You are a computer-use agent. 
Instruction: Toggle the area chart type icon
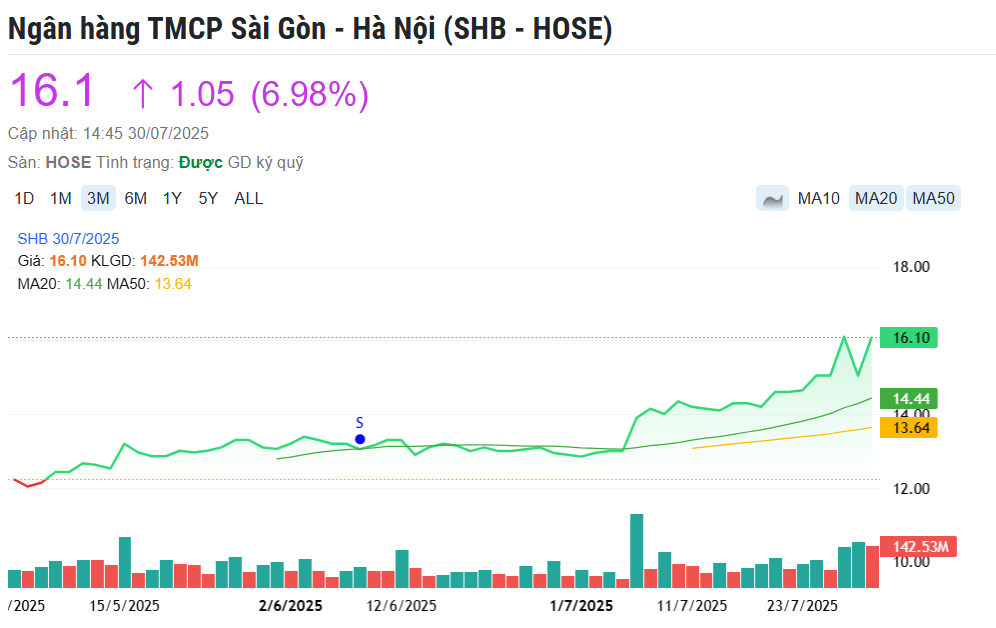tap(772, 199)
